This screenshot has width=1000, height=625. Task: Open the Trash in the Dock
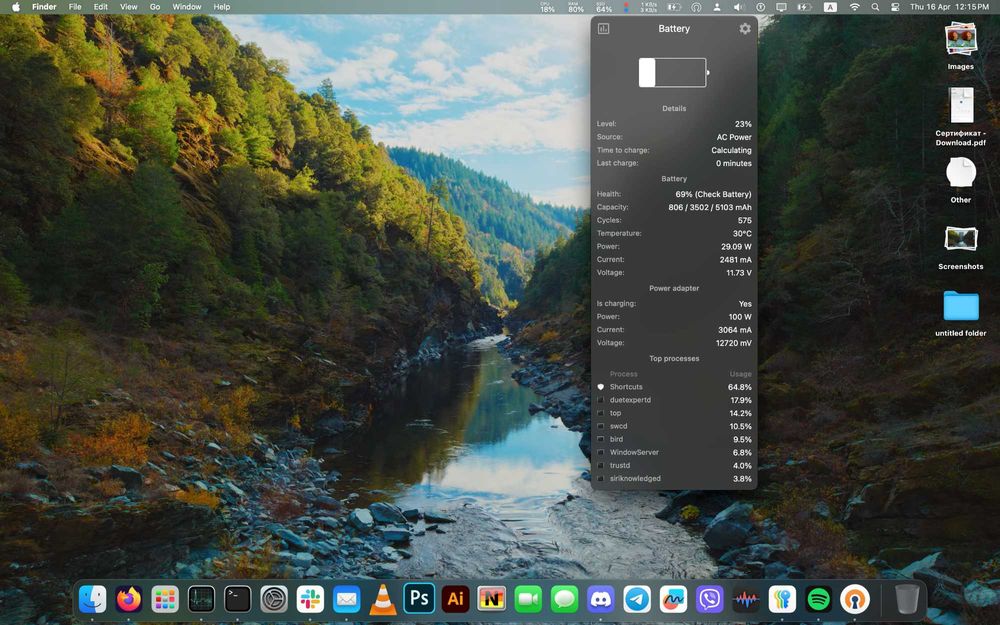tap(907, 599)
